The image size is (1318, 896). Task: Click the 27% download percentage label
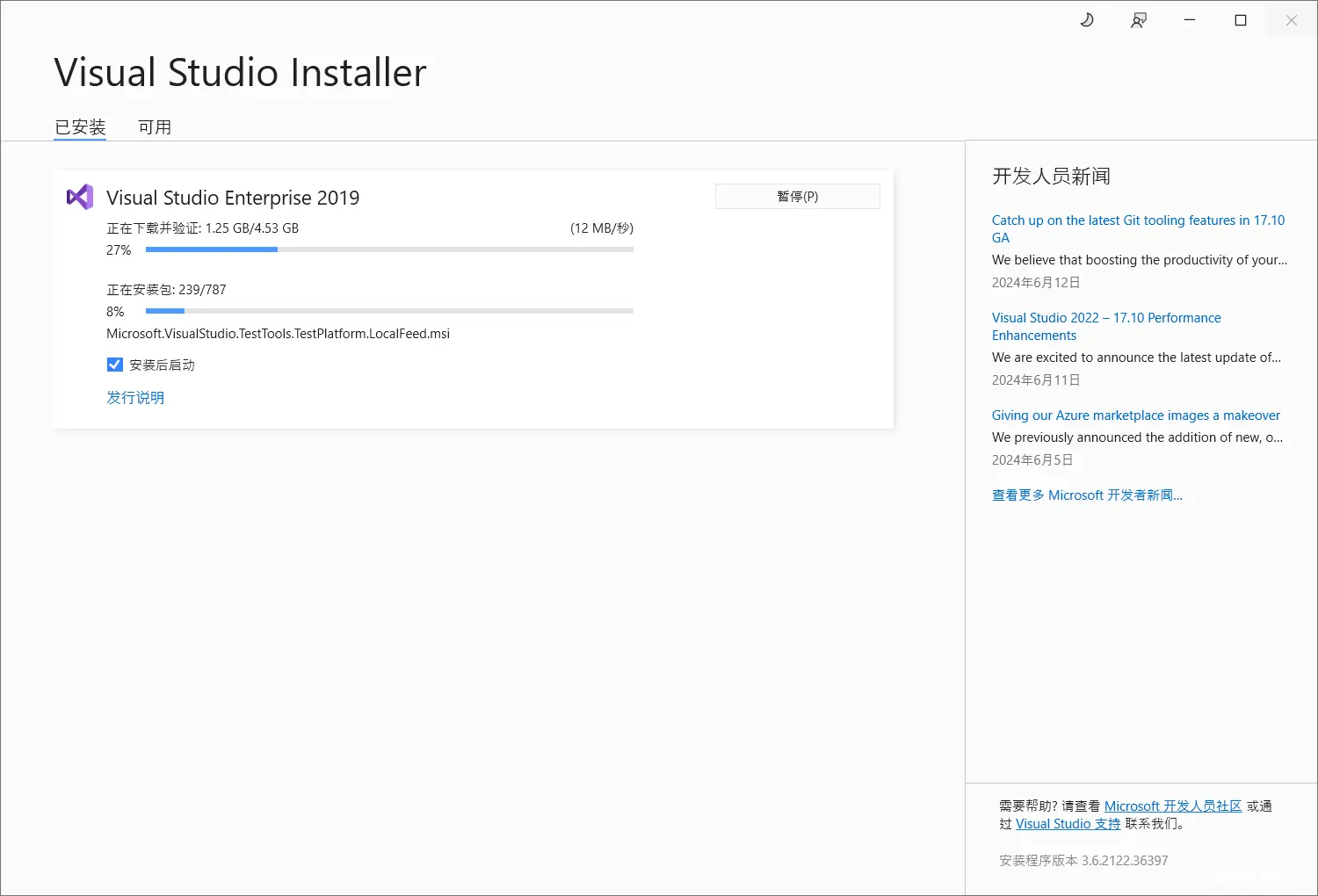click(119, 250)
